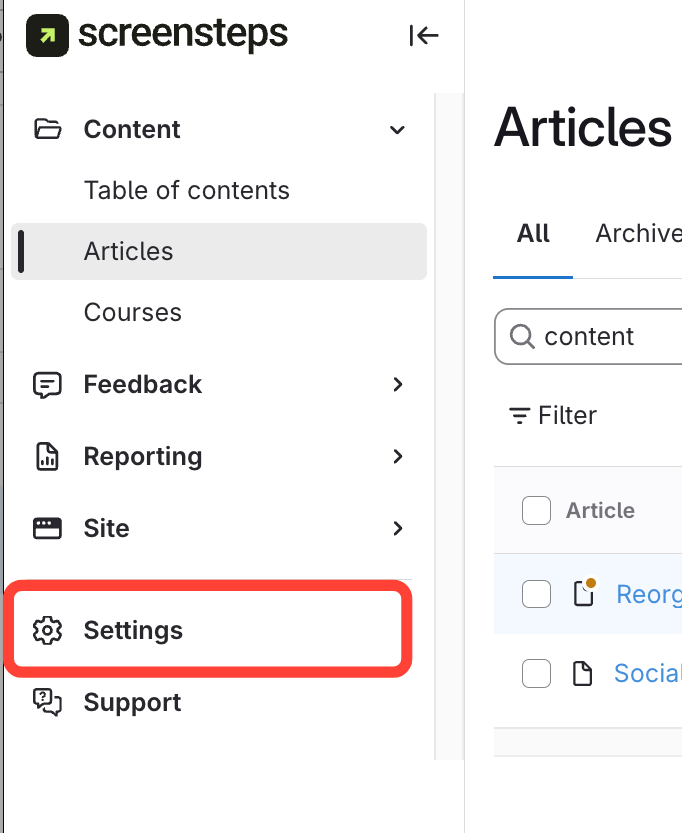Click the Site window icon

(47, 529)
